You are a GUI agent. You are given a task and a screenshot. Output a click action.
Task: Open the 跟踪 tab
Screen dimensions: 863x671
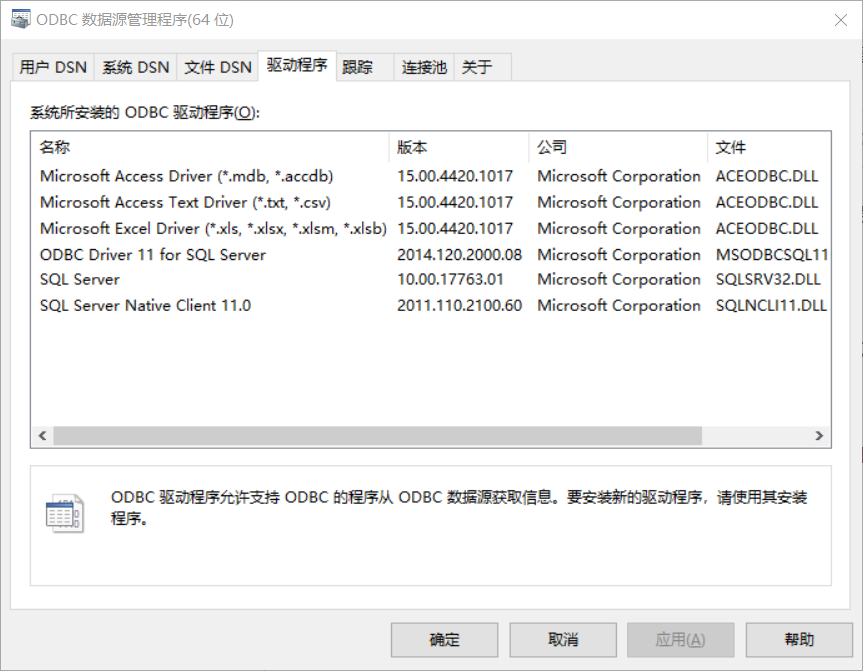coord(365,67)
